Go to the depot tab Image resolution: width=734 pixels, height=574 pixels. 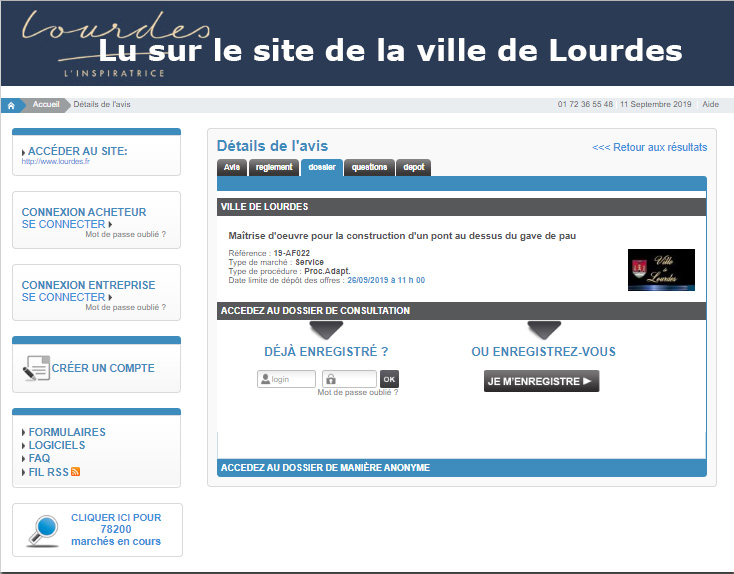tap(413, 168)
